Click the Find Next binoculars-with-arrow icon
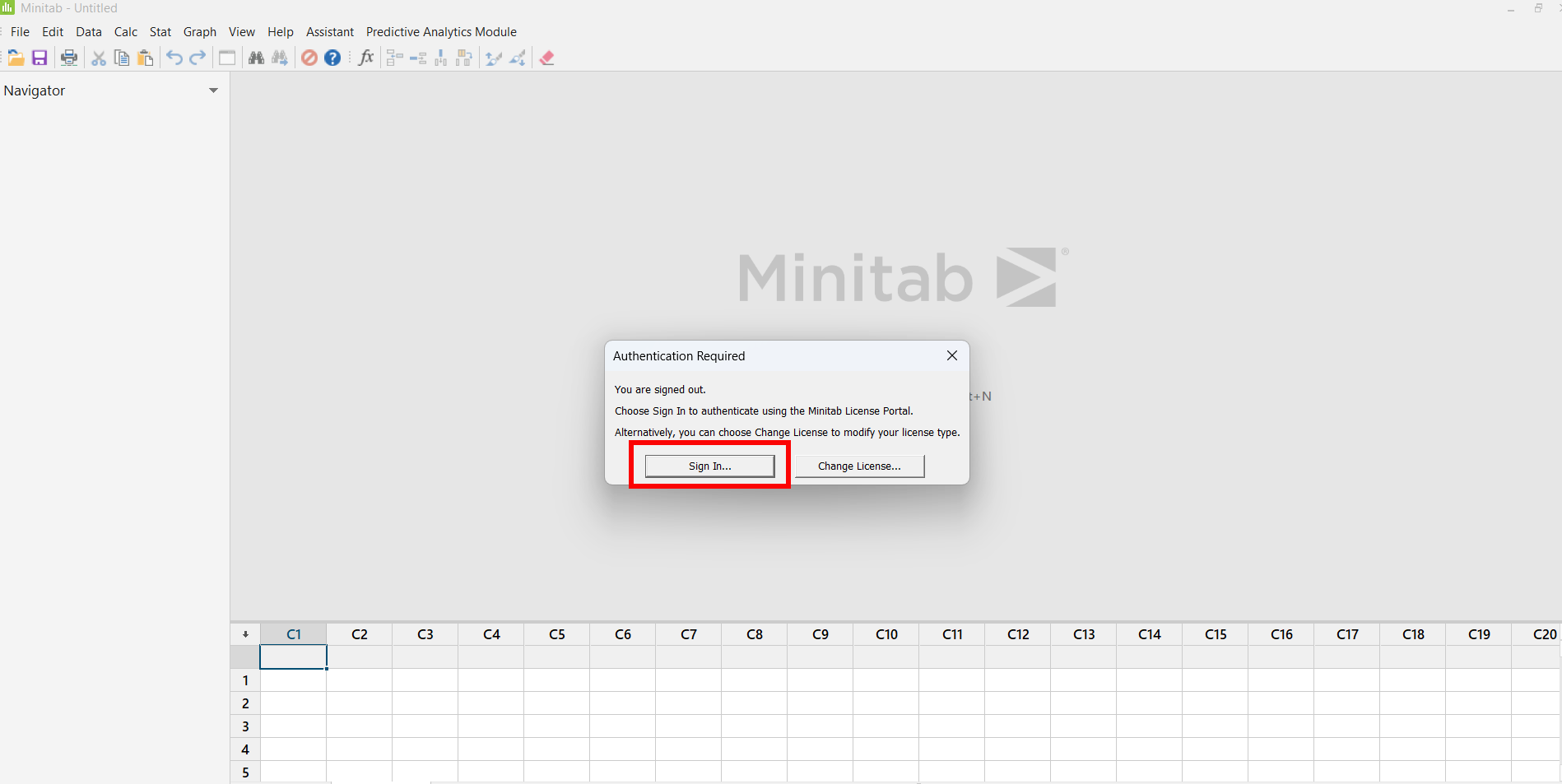Viewport: 1562px width, 784px height. (x=280, y=58)
